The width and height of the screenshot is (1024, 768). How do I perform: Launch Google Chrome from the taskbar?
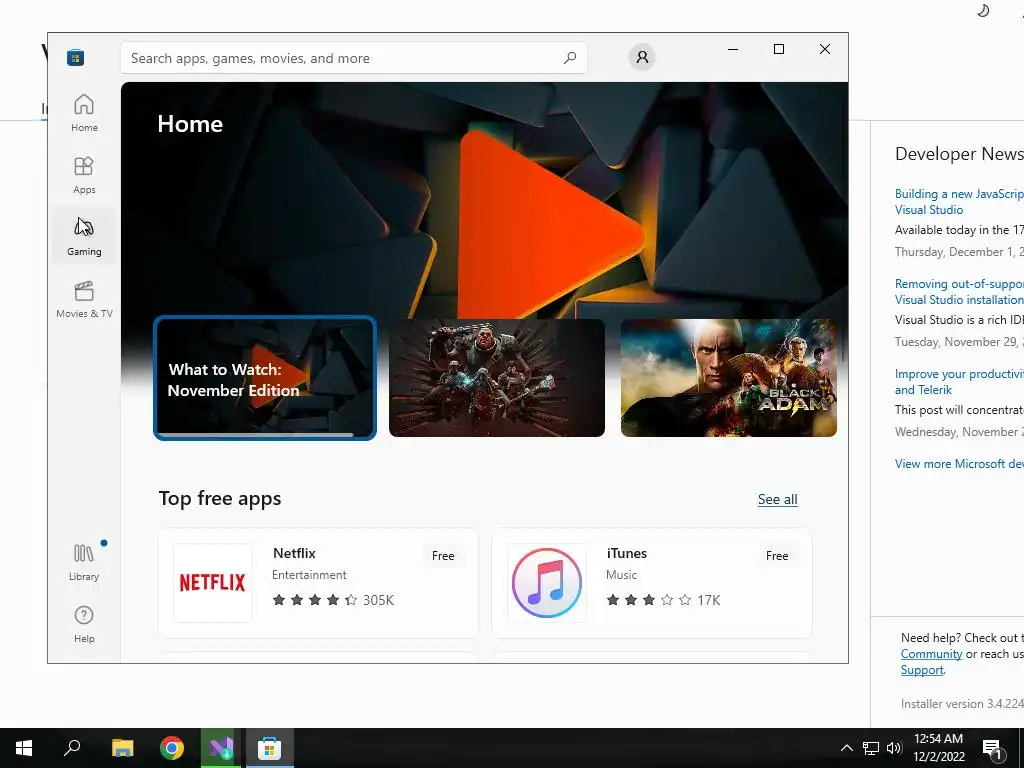(x=172, y=748)
